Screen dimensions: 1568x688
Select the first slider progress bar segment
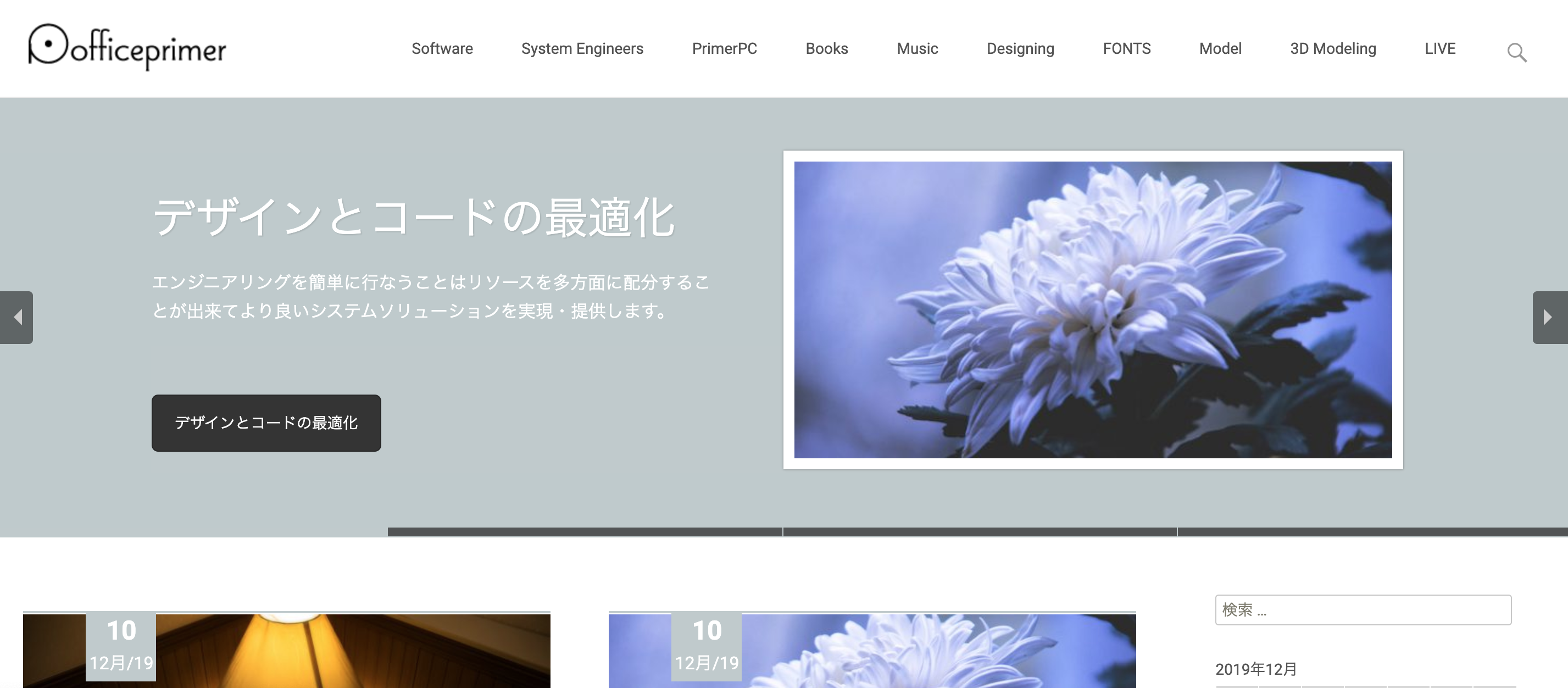point(585,531)
